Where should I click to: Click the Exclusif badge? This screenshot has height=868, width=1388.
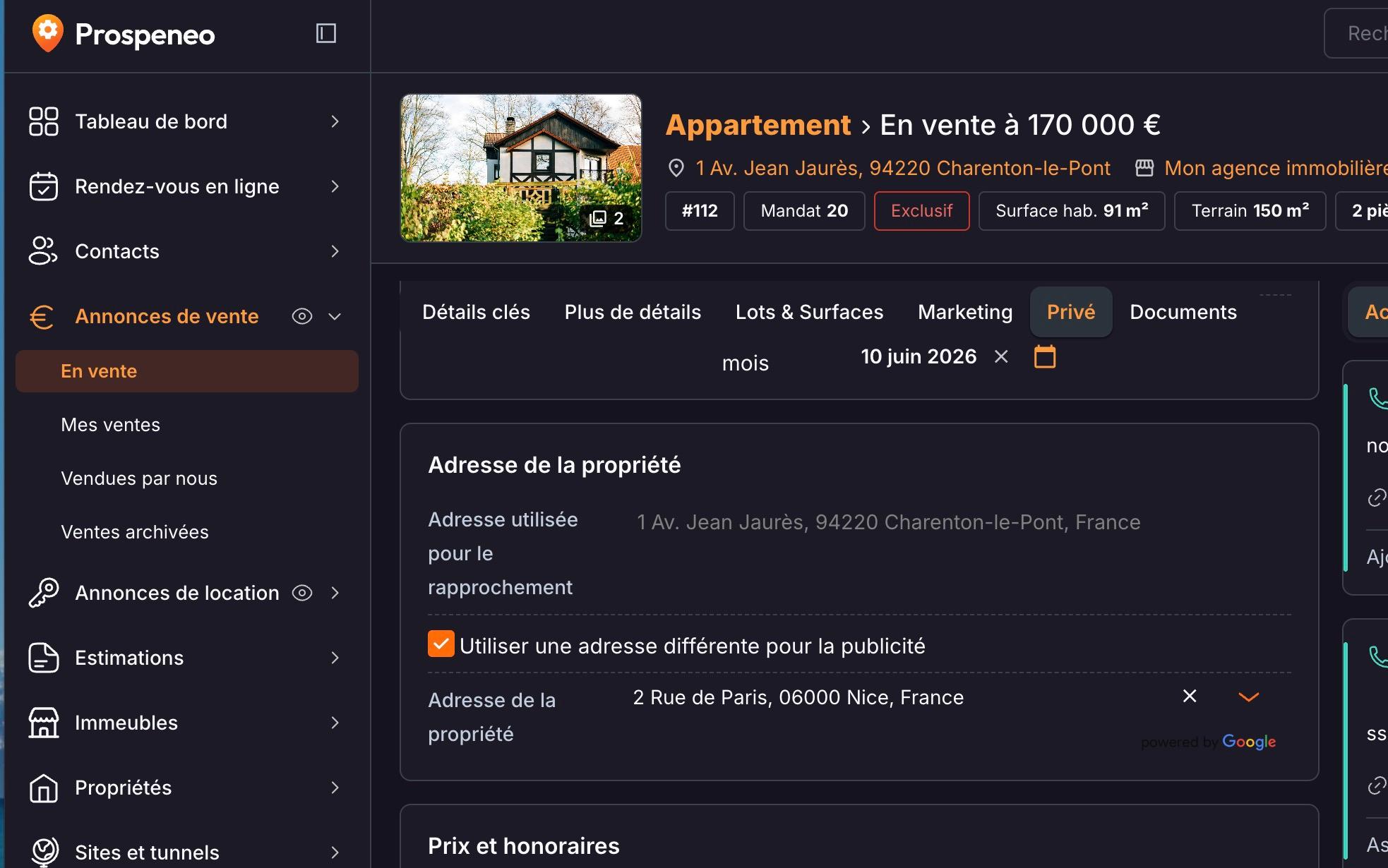[922, 211]
